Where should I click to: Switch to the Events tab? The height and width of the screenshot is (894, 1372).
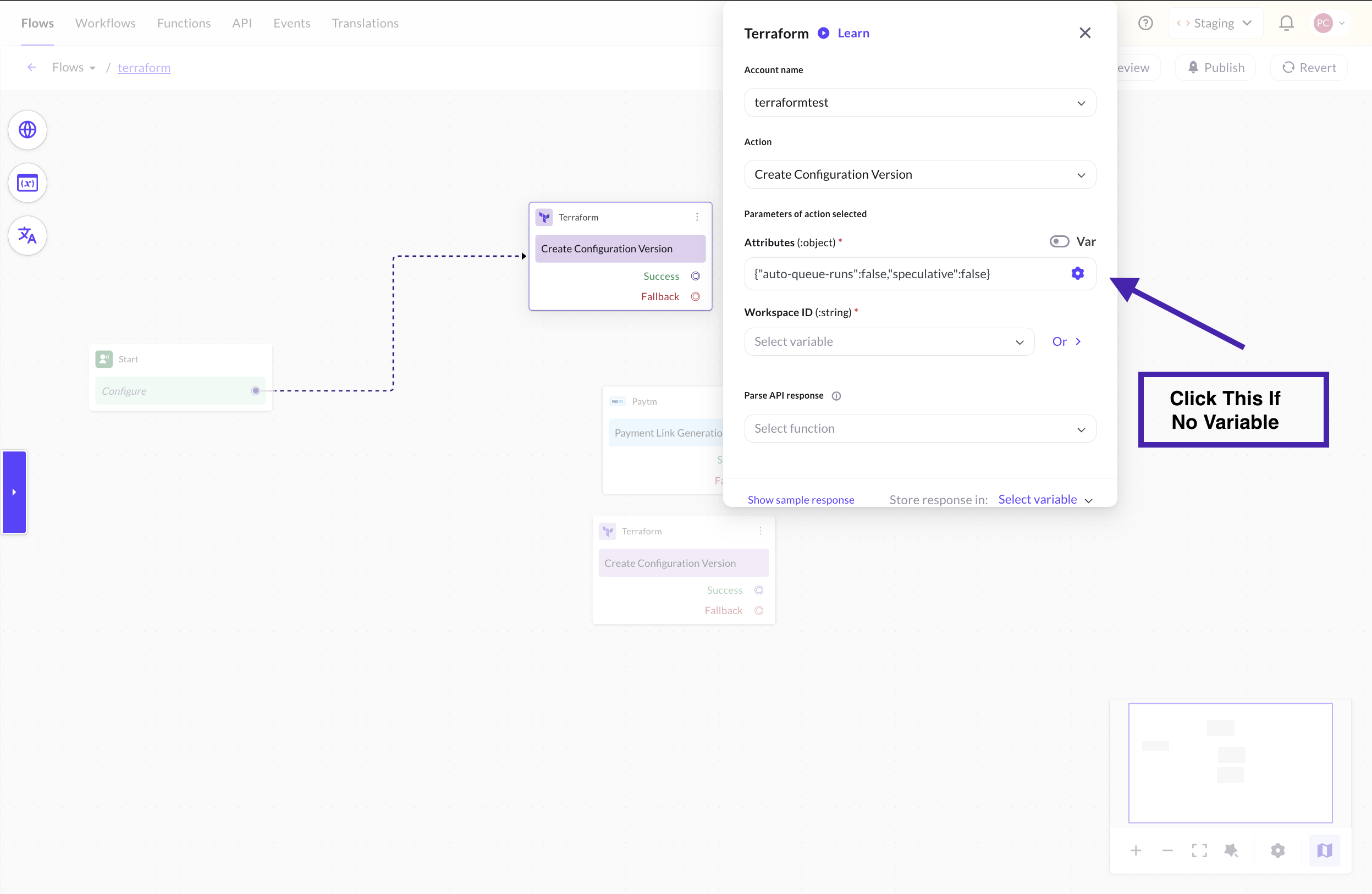coord(291,23)
